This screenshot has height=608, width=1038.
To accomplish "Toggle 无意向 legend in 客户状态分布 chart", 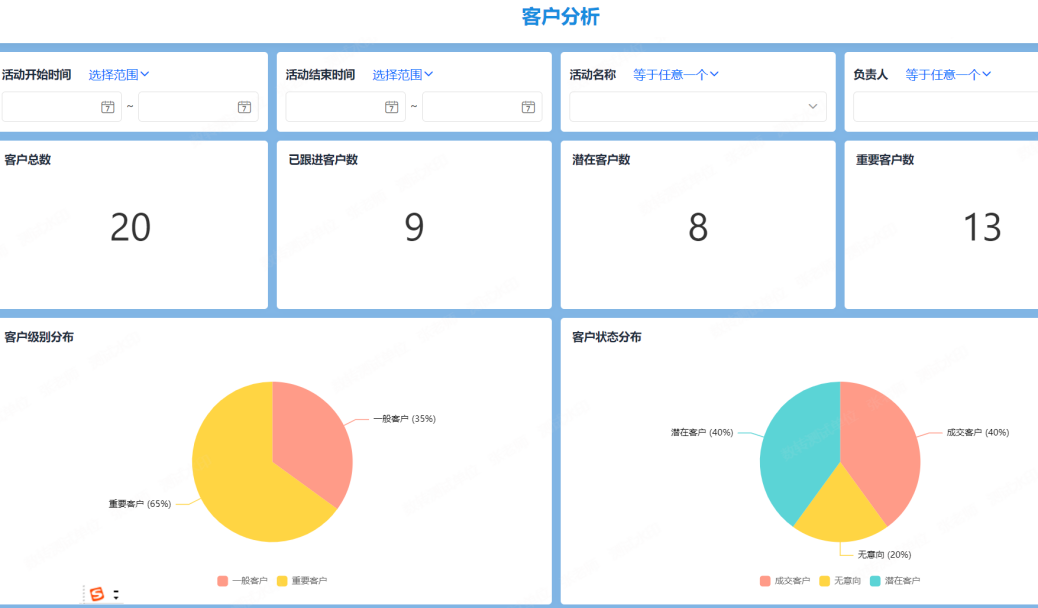I will [x=840, y=580].
